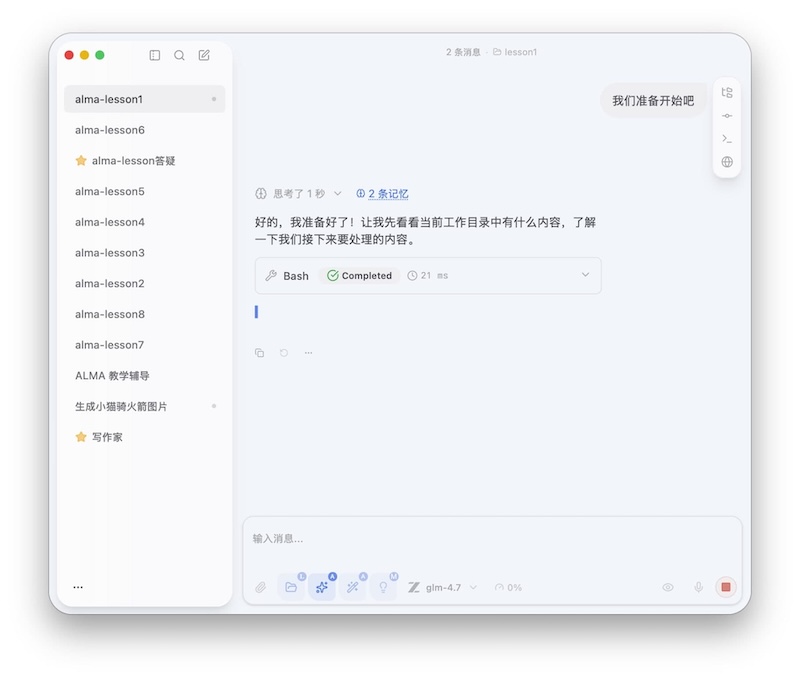Enable voice input with the microphone icon
The image size is (800, 679).
click(697, 587)
